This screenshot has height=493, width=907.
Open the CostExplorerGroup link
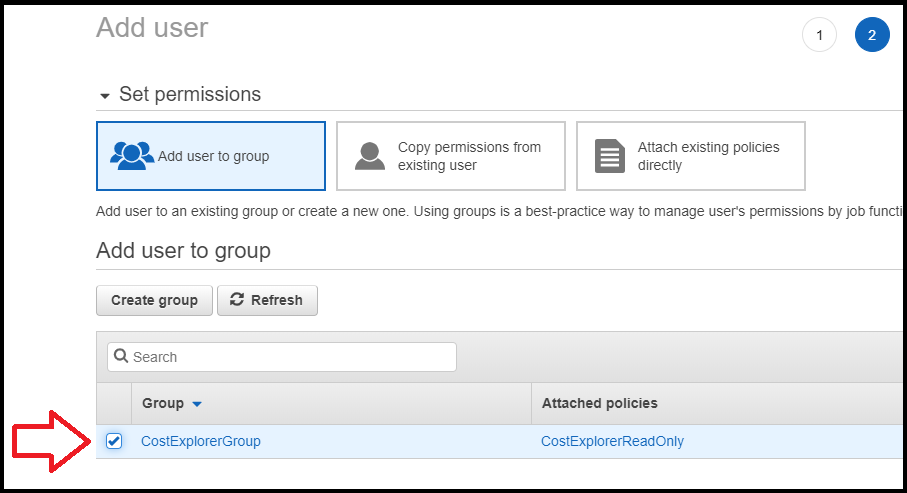click(x=201, y=441)
